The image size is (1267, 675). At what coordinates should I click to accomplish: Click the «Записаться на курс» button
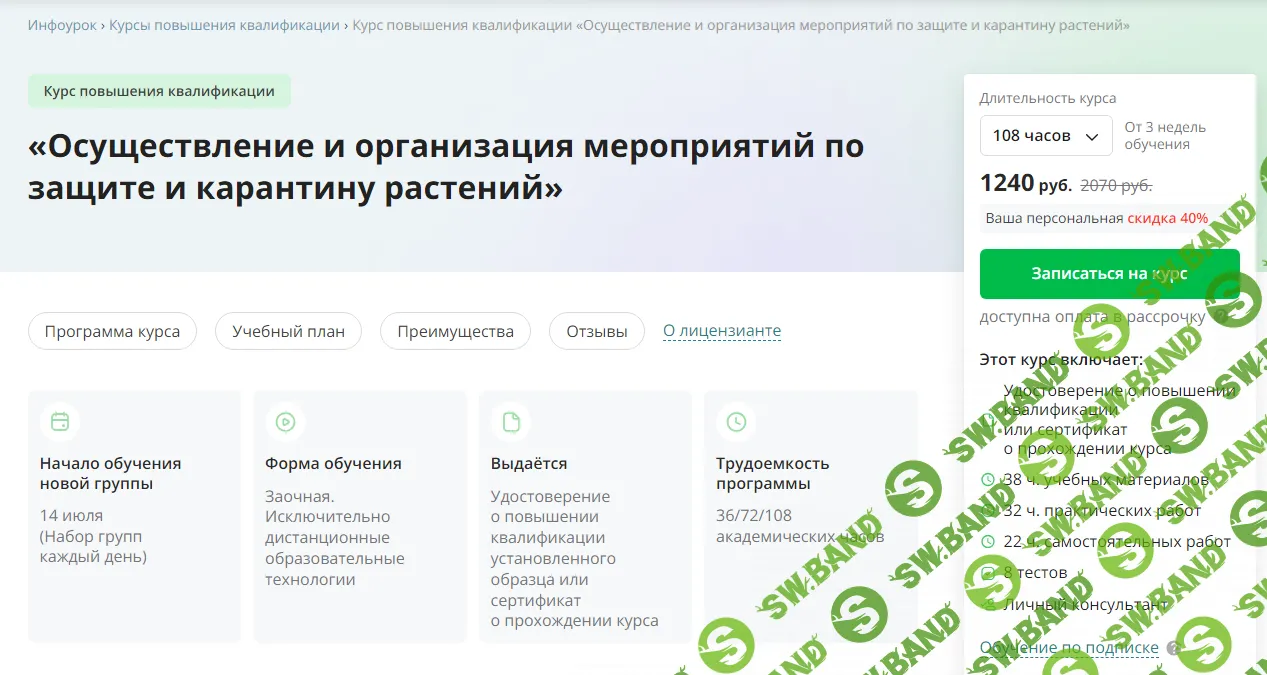(1109, 272)
